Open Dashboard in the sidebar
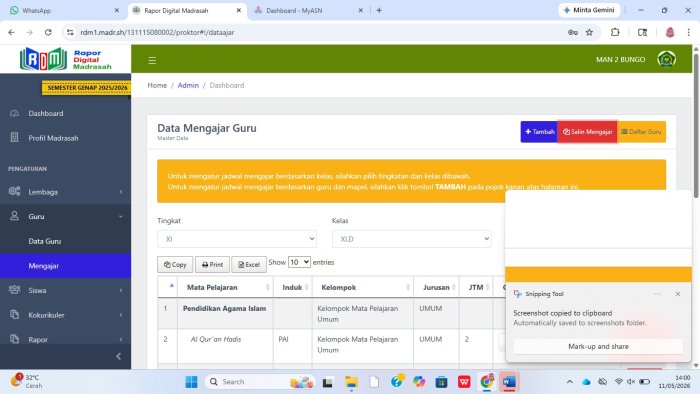This screenshot has width=700, height=394. [66, 113]
